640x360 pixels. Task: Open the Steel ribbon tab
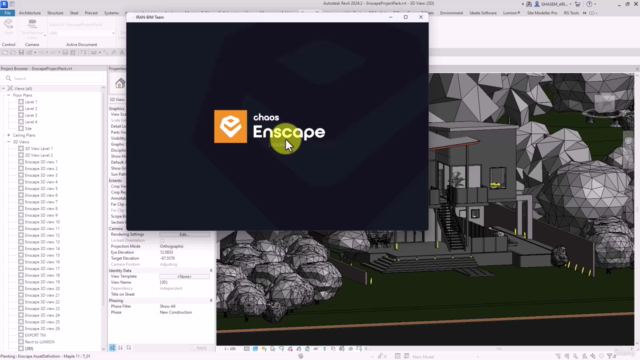(74, 13)
